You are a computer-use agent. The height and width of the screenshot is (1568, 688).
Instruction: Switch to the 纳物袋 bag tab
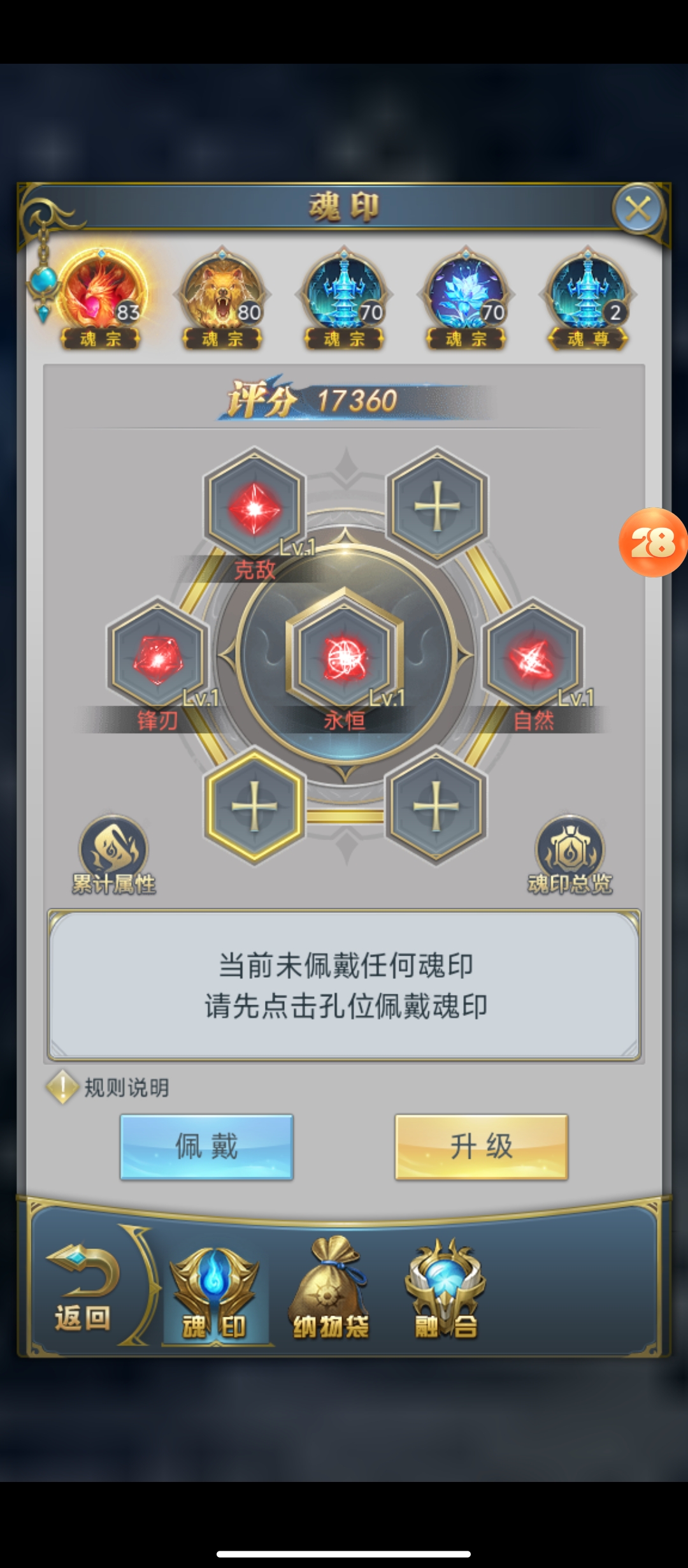(x=330, y=1288)
